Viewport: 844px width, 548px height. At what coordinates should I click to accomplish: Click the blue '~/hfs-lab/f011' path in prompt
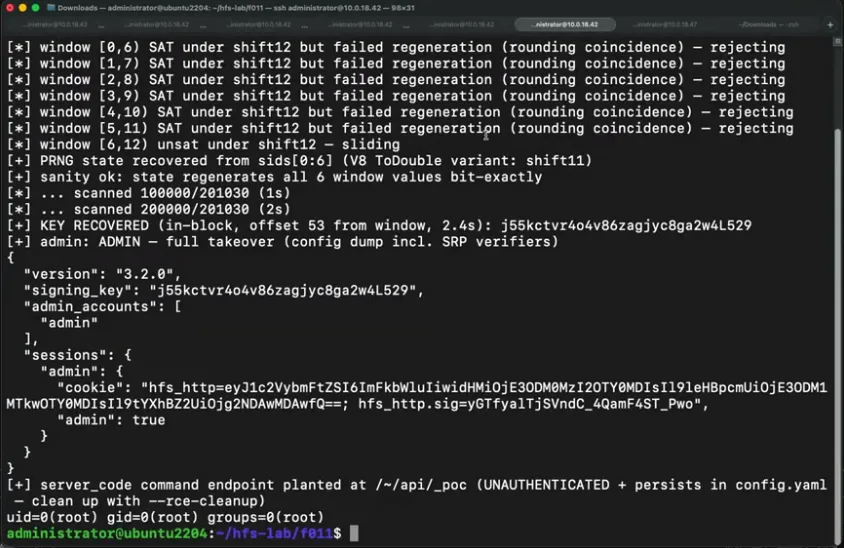tap(275, 533)
